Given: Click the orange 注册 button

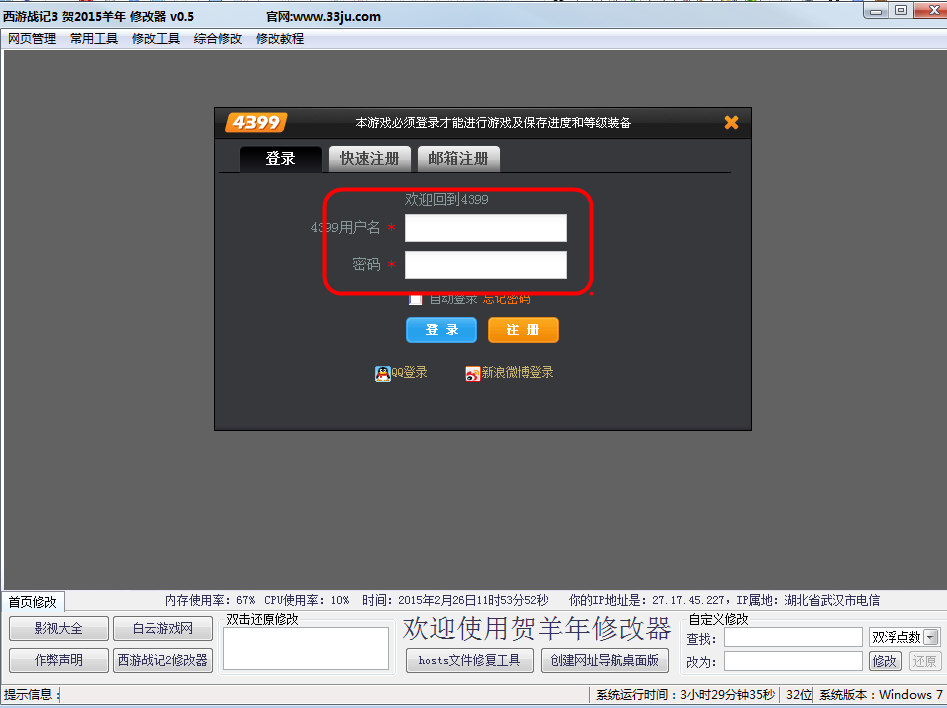Looking at the screenshot, I should tap(523, 330).
